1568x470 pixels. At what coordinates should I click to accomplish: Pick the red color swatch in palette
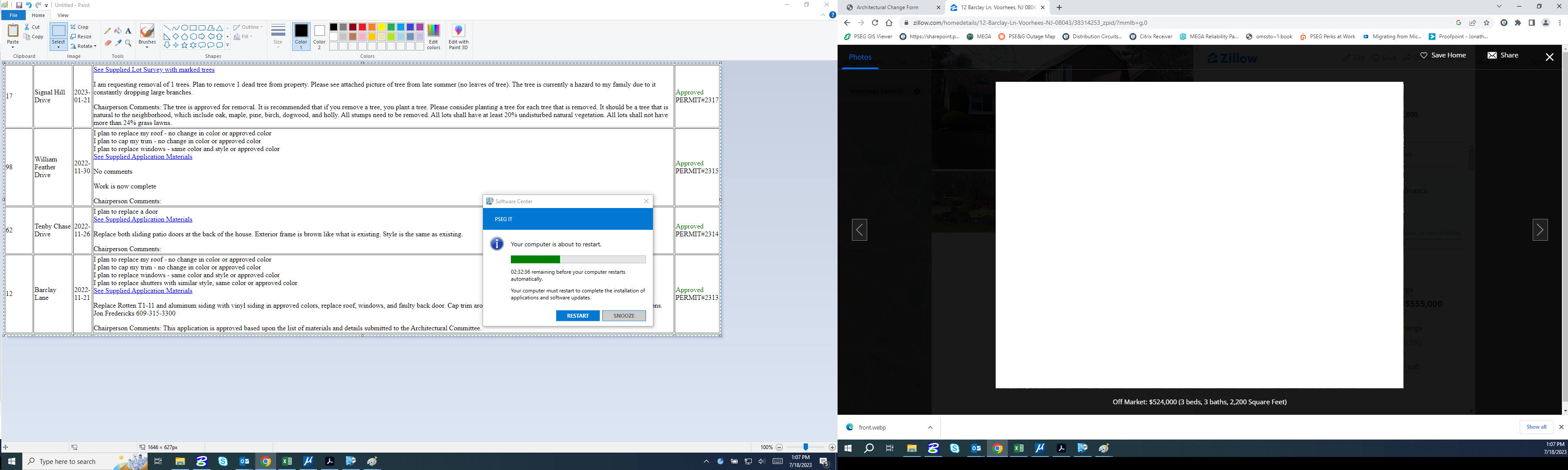[362, 27]
